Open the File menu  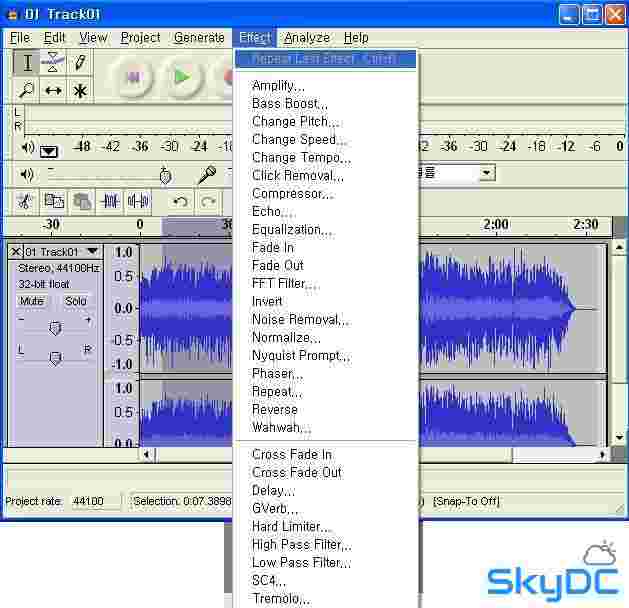click(20, 38)
